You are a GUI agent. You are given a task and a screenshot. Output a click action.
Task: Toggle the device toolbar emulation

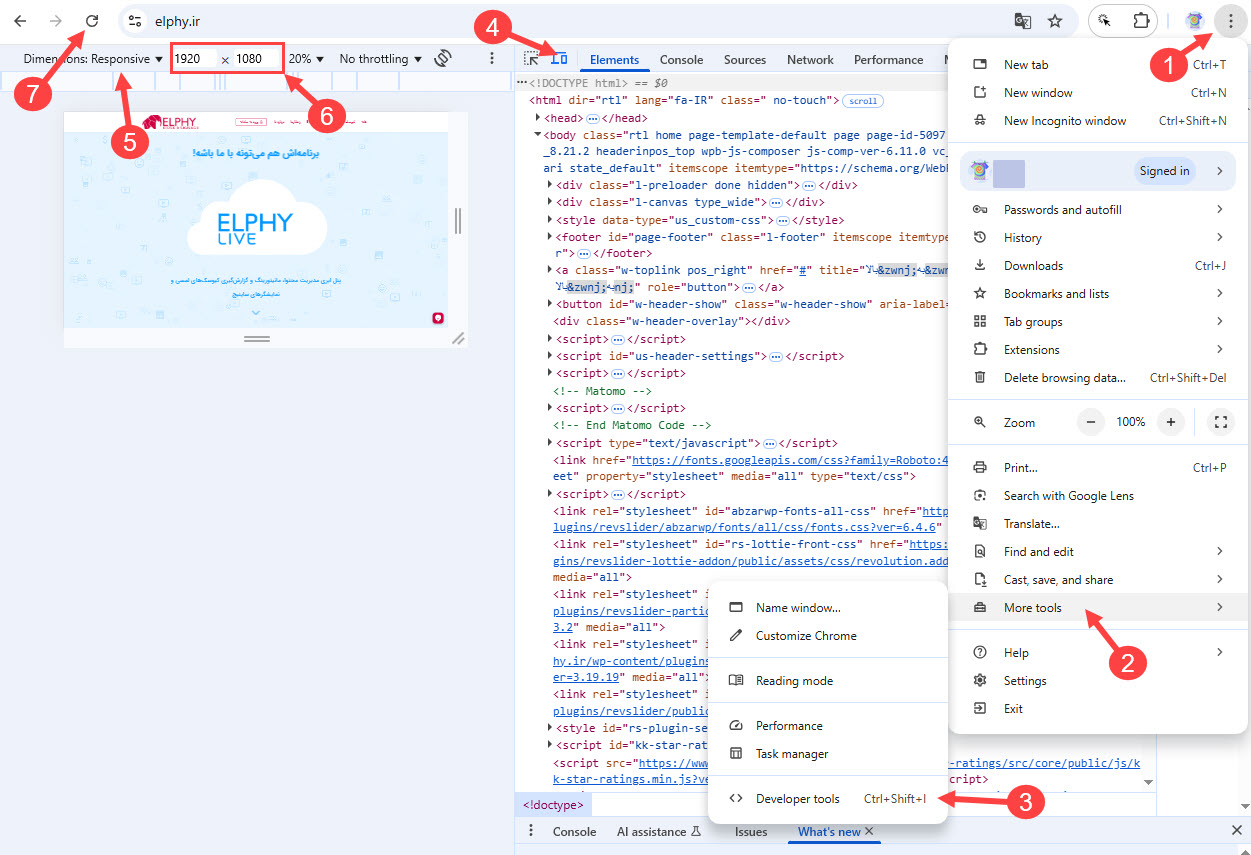(x=560, y=59)
